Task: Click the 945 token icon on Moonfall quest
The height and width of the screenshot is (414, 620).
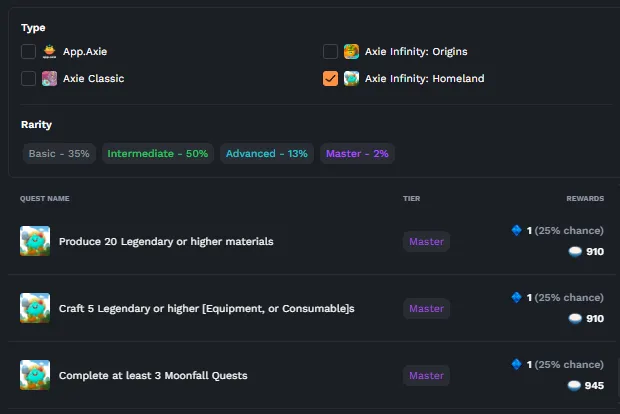Action: [574, 386]
